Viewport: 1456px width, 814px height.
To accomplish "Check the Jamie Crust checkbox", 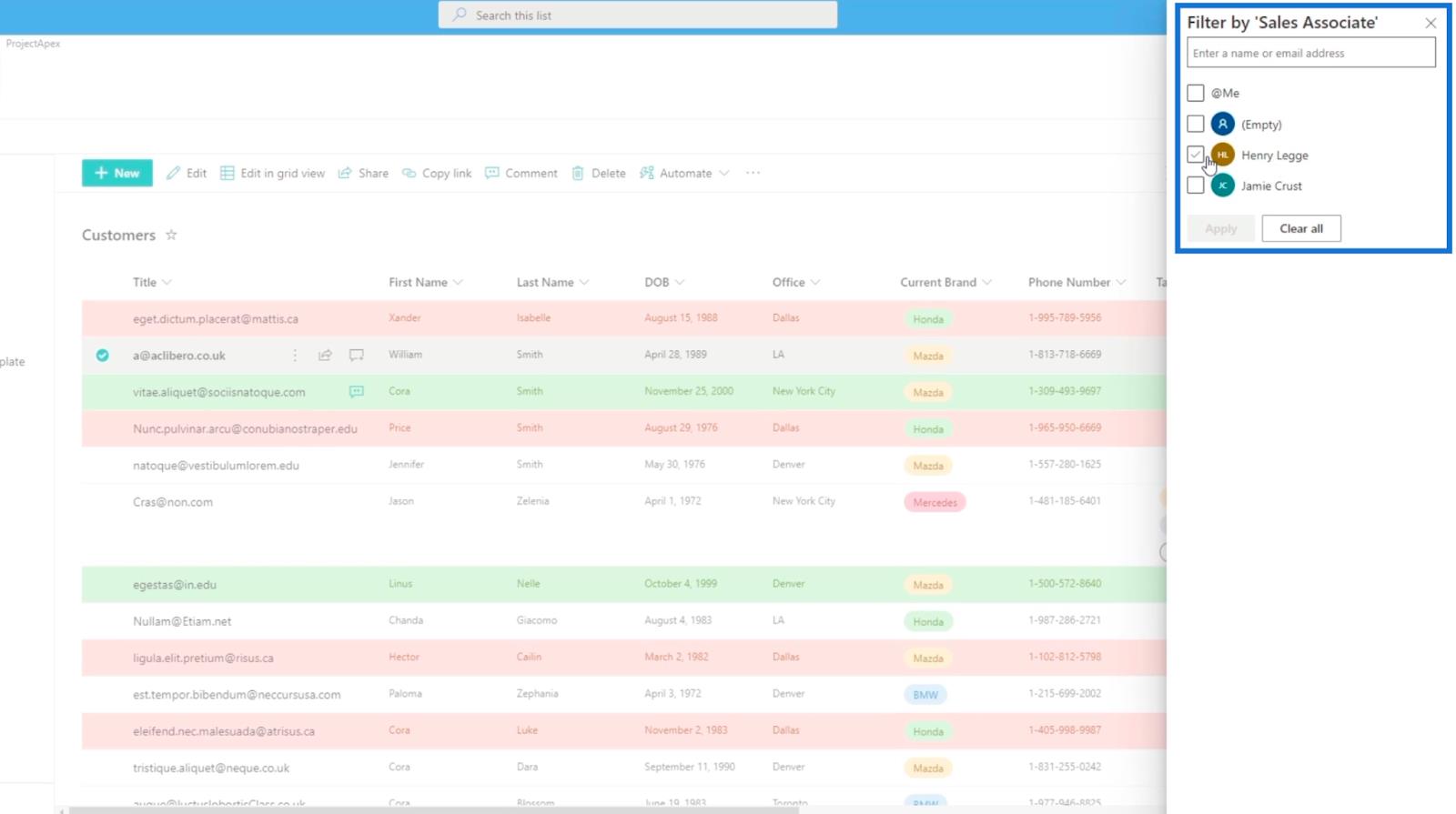I will [1196, 186].
